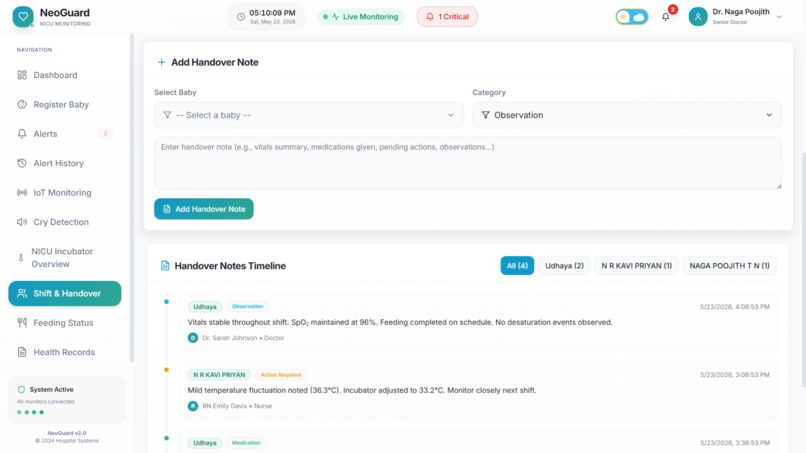Open the Select a baby dropdown
Screen dimensions: 806x453
(x=308, y=115)
